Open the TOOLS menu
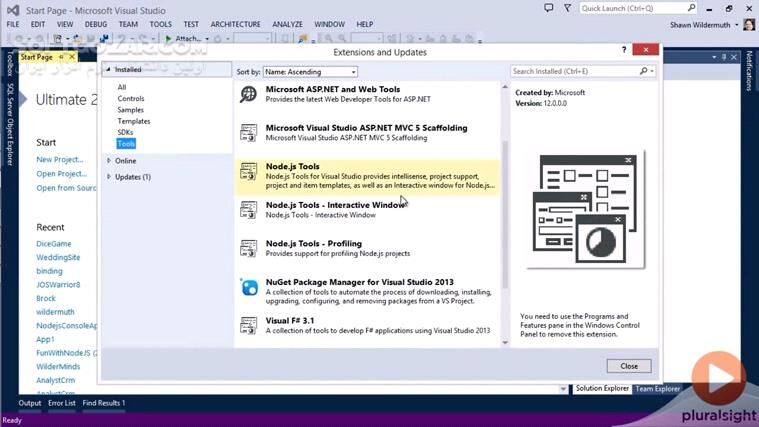Viewport: 759px width, 427px height. (x=160, y=24)
